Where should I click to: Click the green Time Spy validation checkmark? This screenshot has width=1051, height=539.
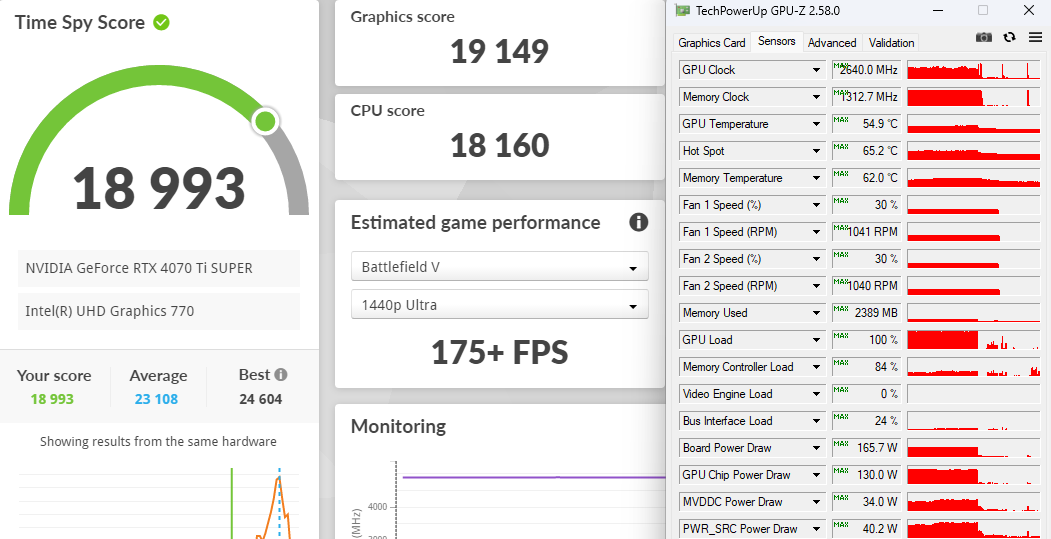click(x=161, y=23)
